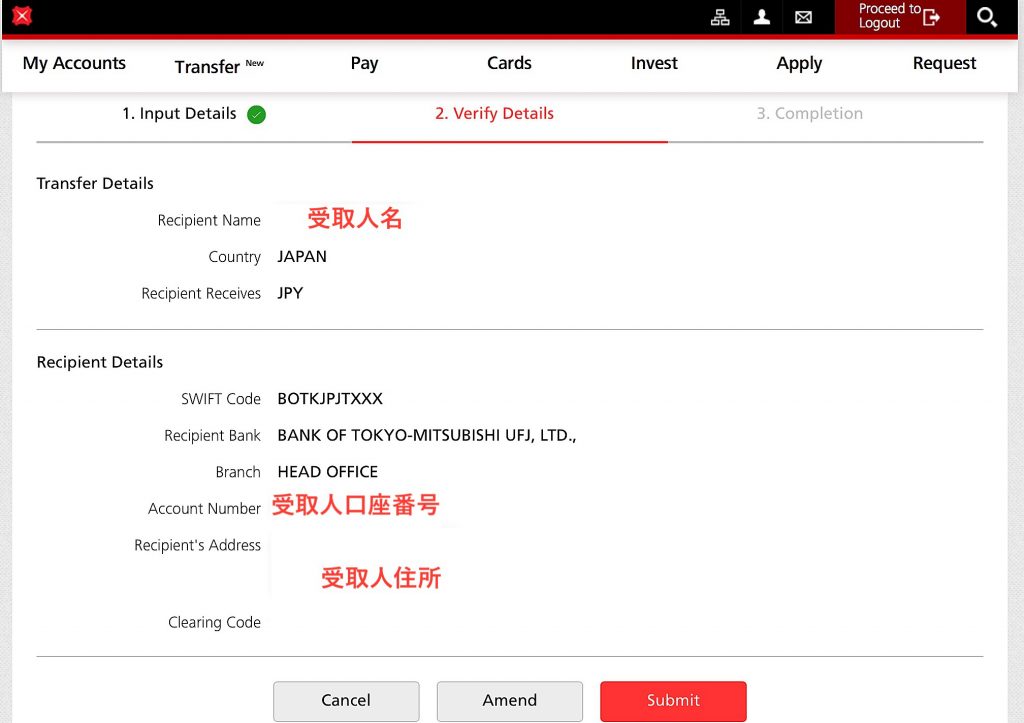Click the JAPAN country value
This screenshot has height=723, width=1024.
(x=302, y=257)
